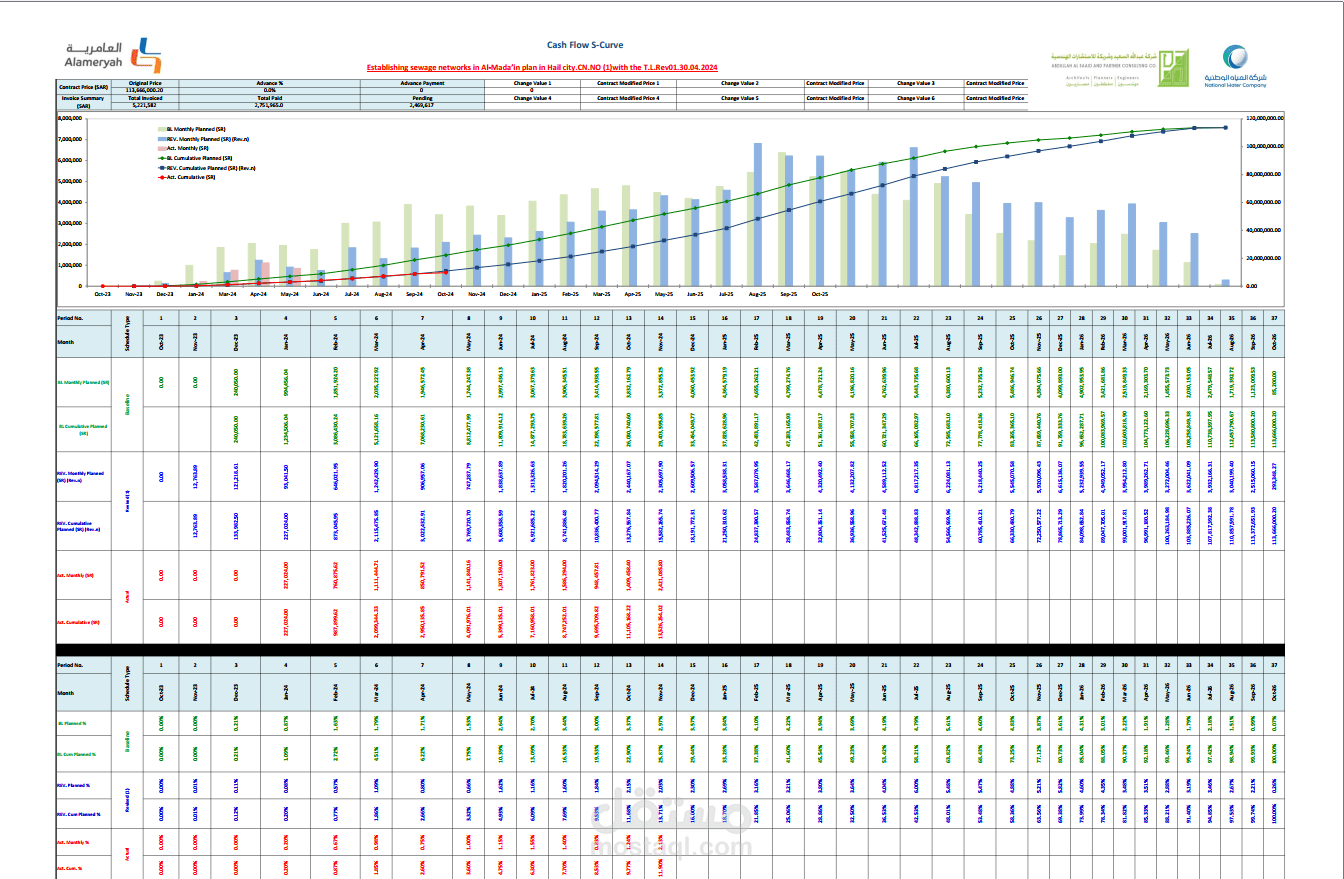This screenshot has height=879, width=1344.
Task: Select the 'Change Value 4' header
Action: [532, 98]
